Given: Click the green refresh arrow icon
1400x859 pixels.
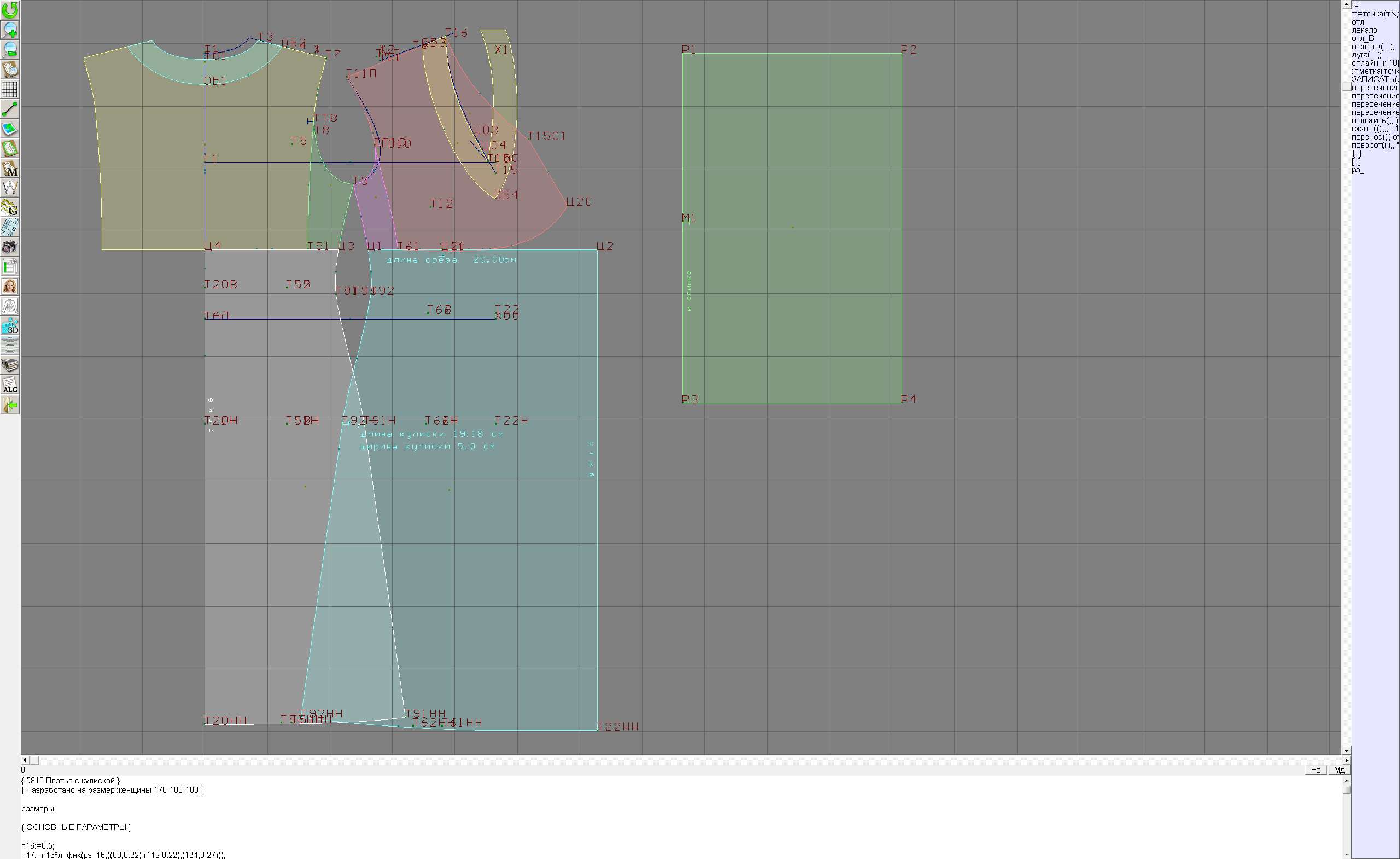Looking at the screenshot, I should pos(10,10).
